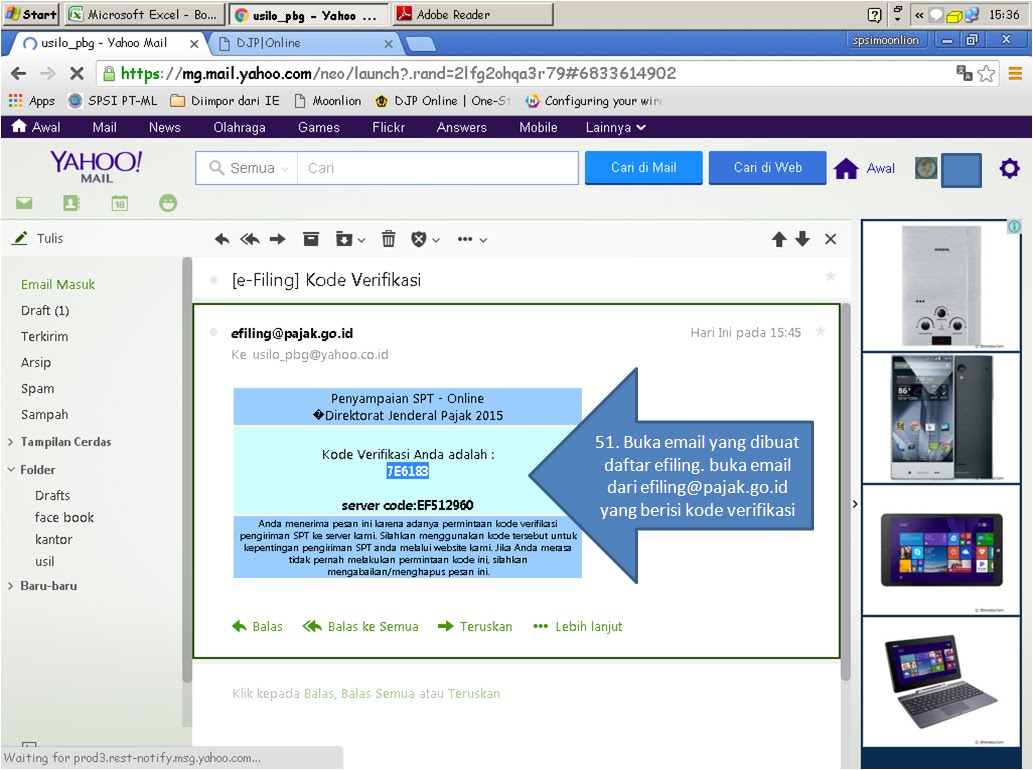Click the Windows Start button

(31, 14)
